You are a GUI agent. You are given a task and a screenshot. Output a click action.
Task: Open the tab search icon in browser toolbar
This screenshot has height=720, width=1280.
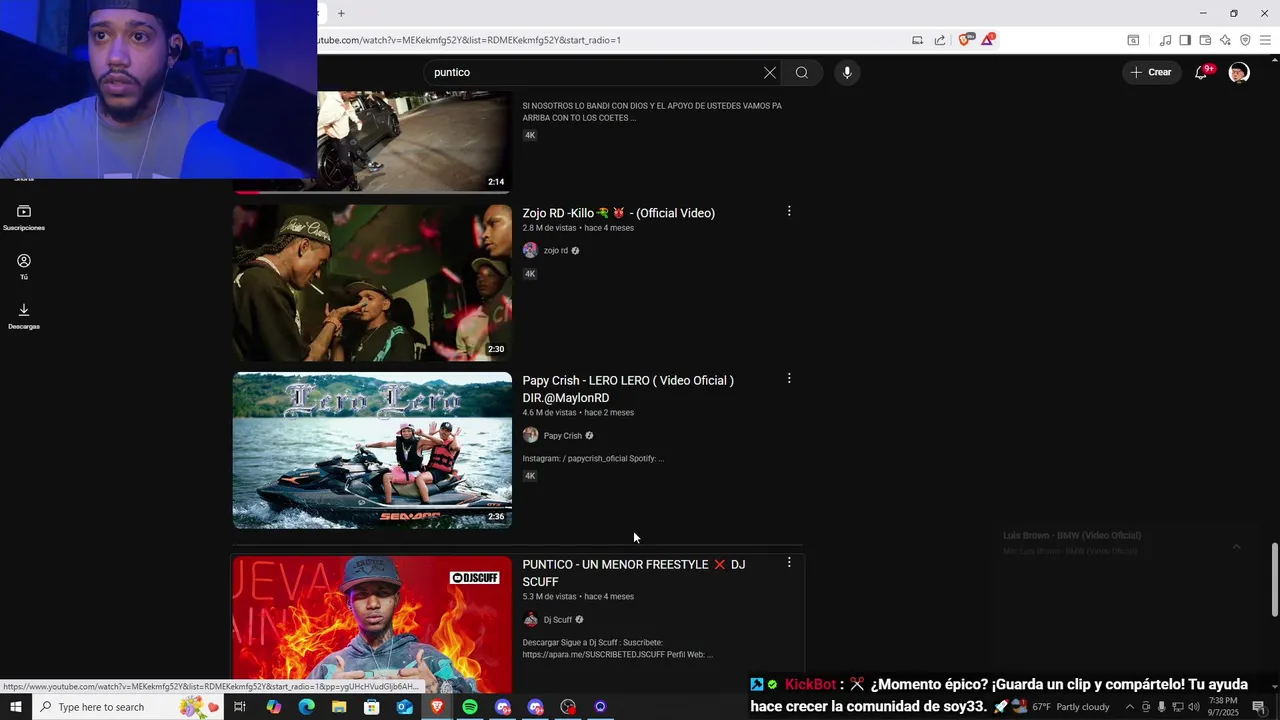1133,40
